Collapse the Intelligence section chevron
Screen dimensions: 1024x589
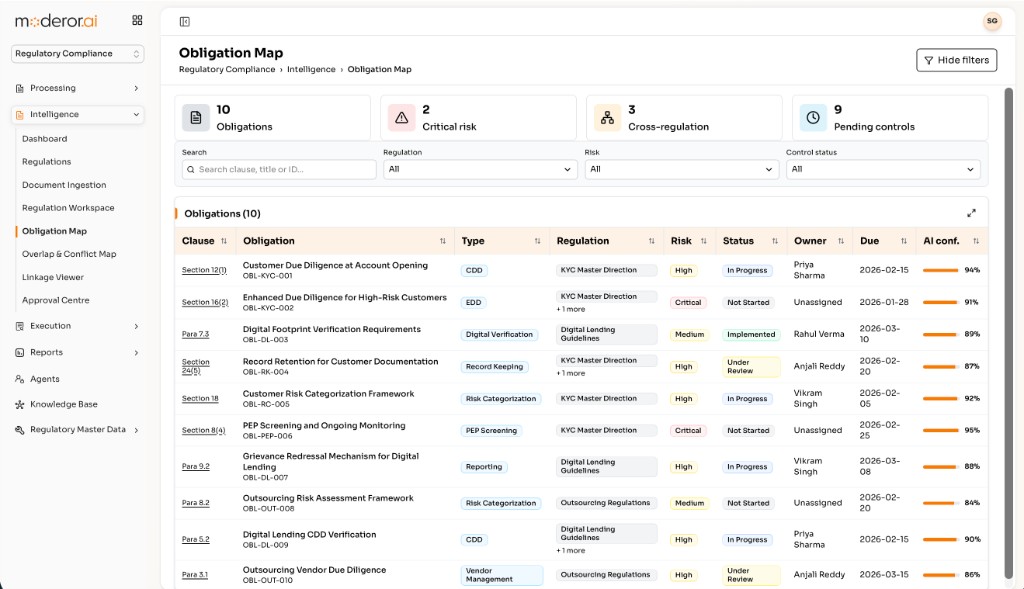point(136,114)
